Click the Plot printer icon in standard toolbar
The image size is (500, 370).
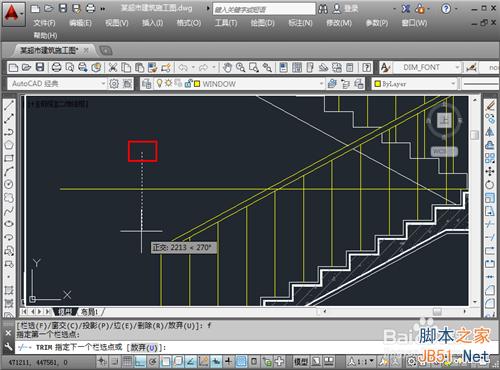(56, 68)
